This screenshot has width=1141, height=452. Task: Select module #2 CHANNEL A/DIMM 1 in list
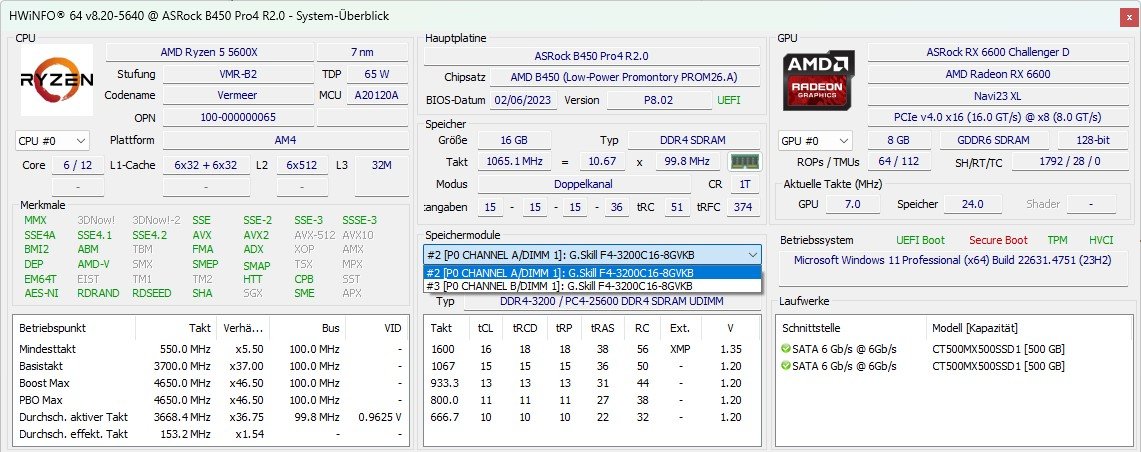click(592, 273)
